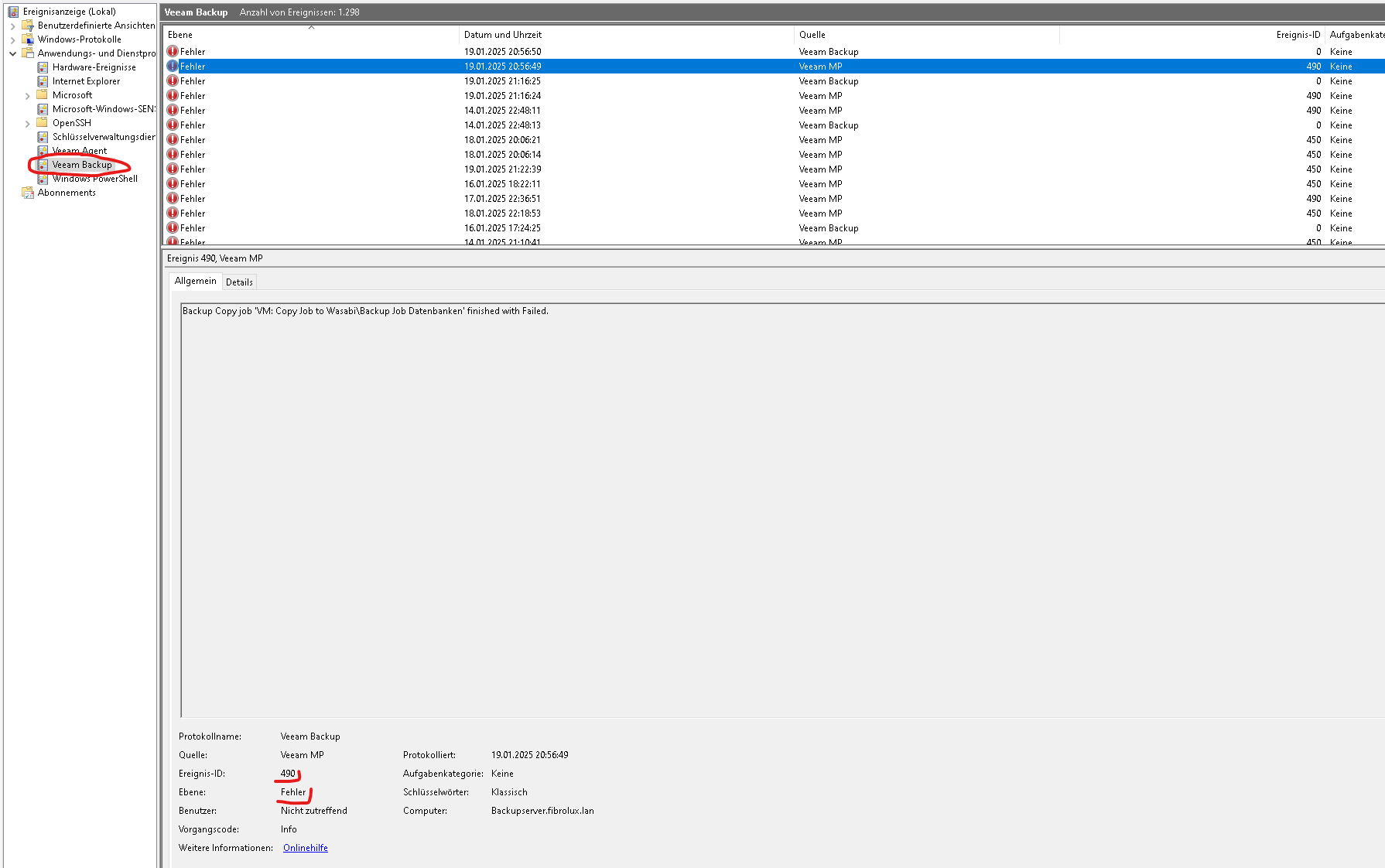This screenshot has height=868, width=1385.
Task: Click the Abonnements icon in tree
Action: click(x=28, y=193)
